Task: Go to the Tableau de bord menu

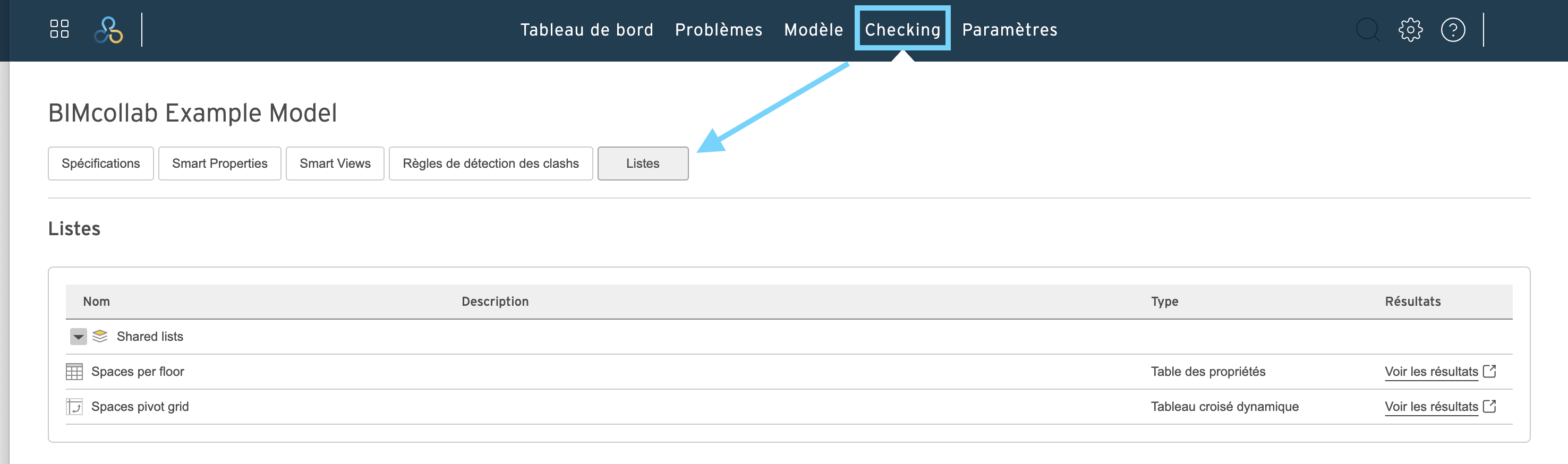Action: coord(587,30)
